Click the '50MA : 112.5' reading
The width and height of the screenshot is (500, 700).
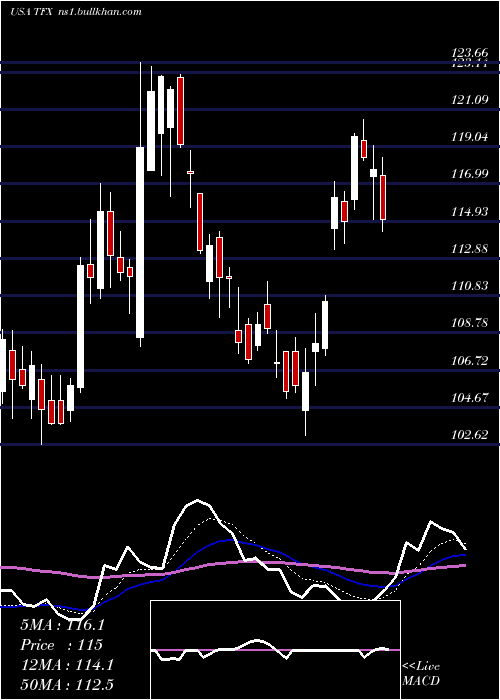[67, 684]
